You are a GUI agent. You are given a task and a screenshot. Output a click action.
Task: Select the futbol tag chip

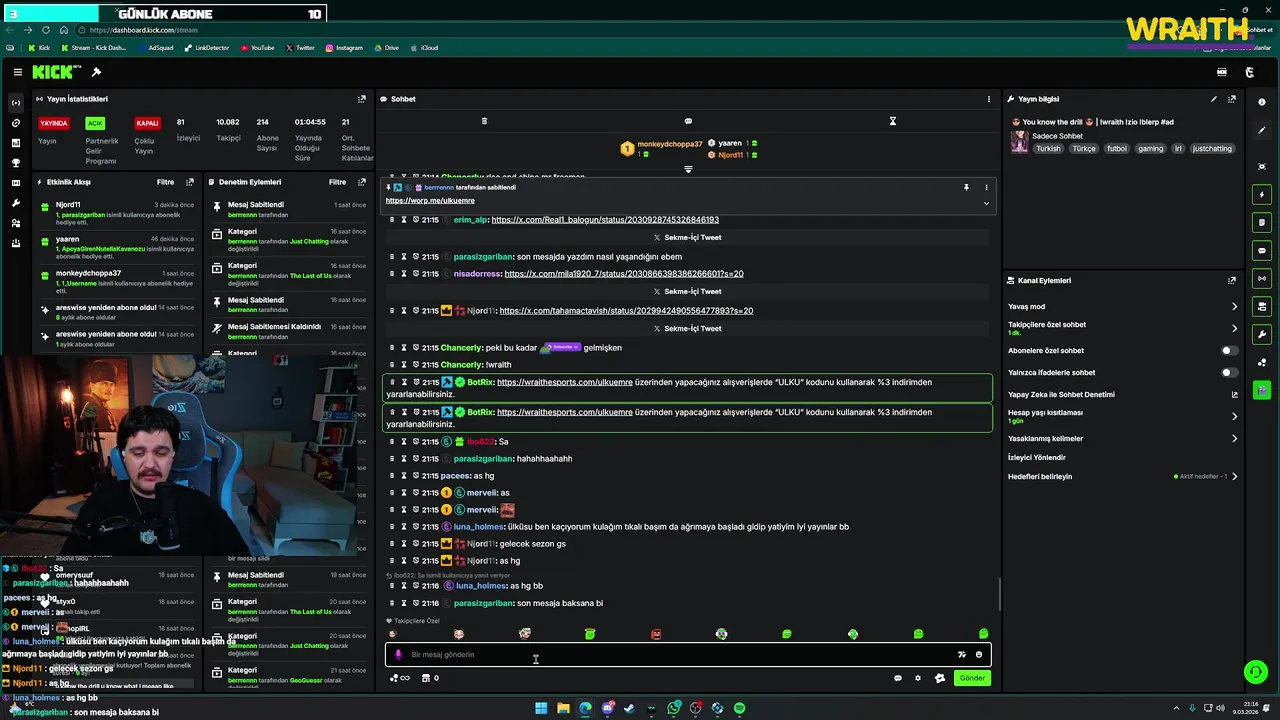[x=1117, y=148]
